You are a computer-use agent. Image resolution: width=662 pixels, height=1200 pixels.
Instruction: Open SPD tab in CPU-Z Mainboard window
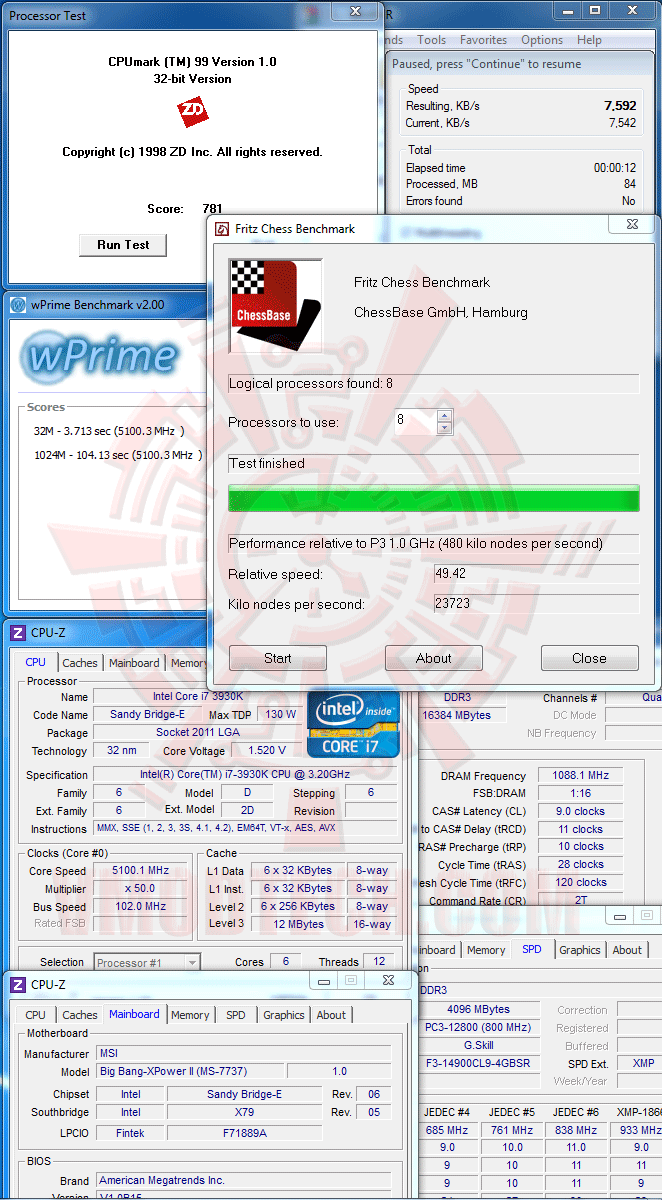pos(235,1015)
